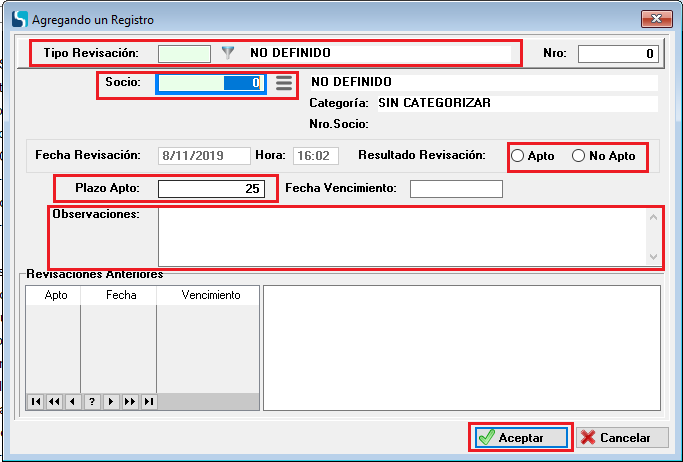This screenshot has width=683, height=462.
Task: Open the Socio lookup list icon
Action: tap(284, 83)
